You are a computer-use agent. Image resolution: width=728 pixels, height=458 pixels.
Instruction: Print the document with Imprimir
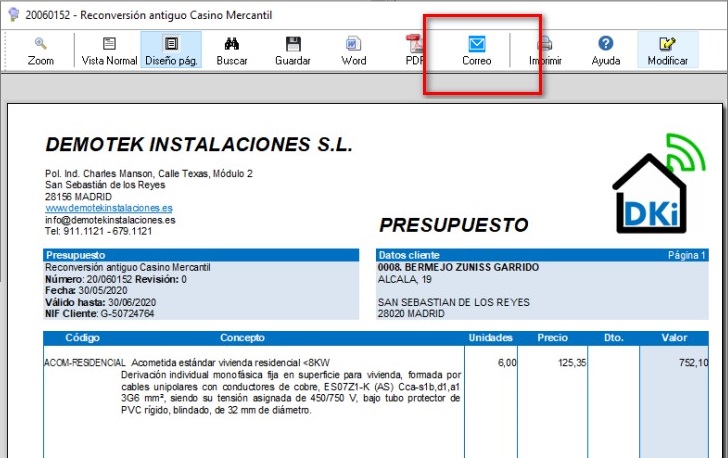(x=545, y=51)
